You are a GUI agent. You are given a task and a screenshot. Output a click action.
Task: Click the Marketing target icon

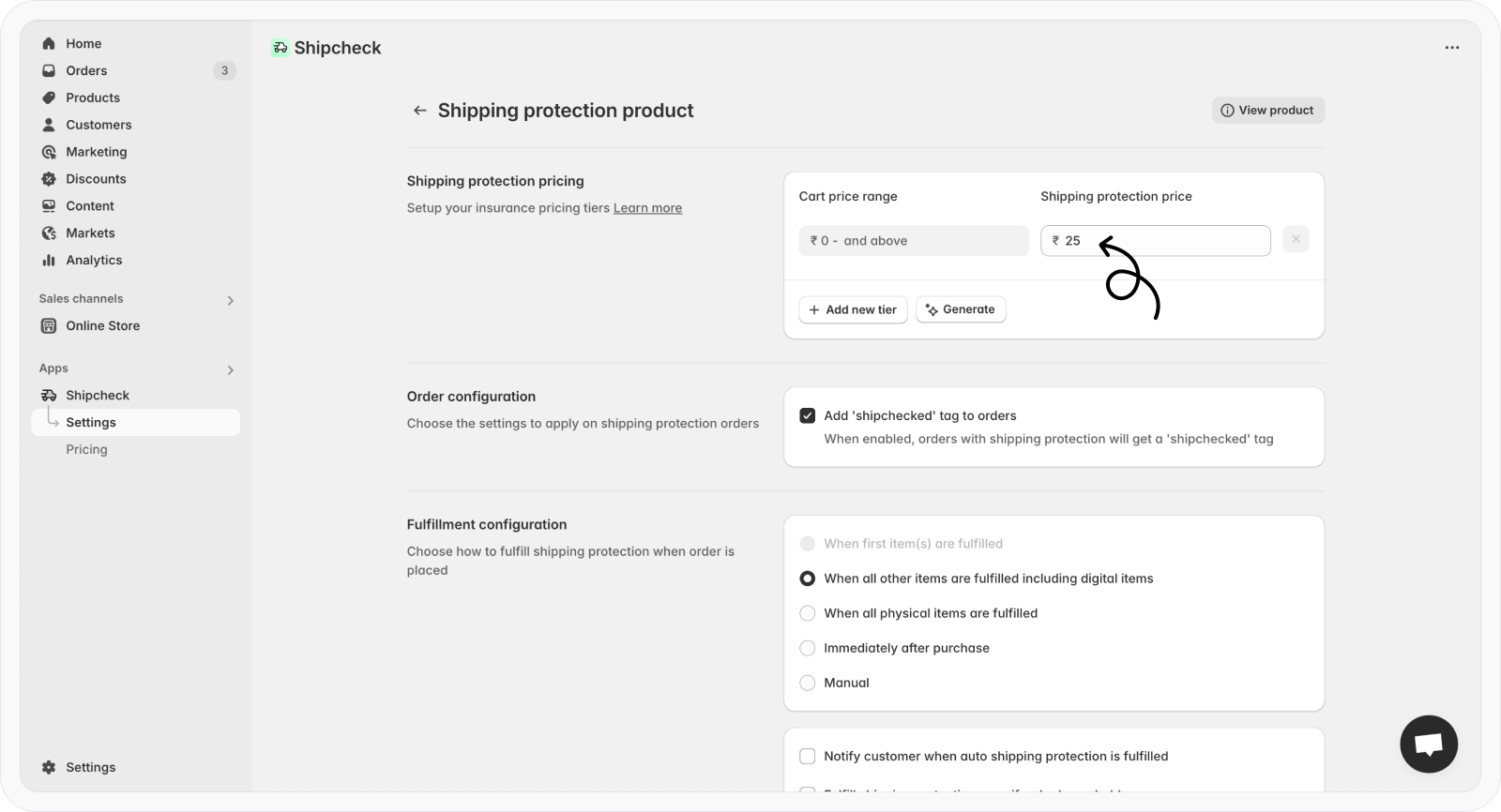[x=49, y=152]
